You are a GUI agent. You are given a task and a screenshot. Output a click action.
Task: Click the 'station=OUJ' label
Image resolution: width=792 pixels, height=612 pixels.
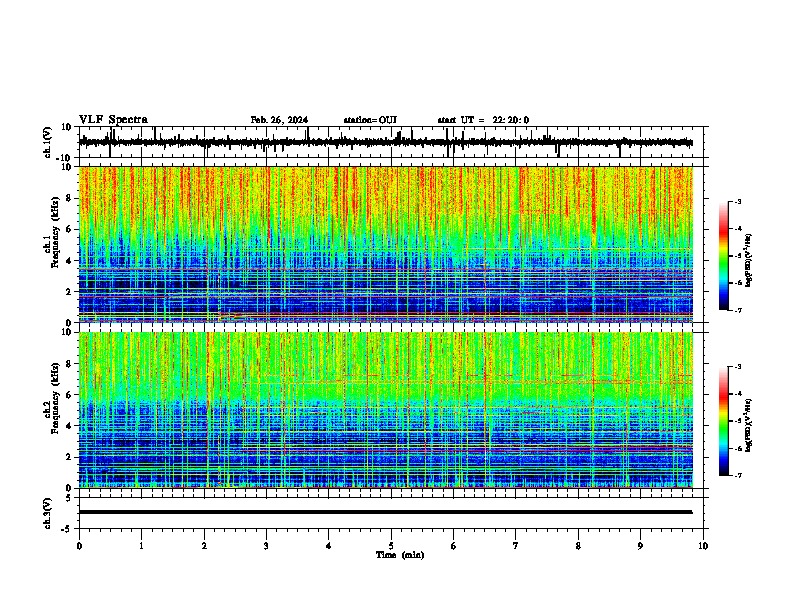[x=370, y=120]
